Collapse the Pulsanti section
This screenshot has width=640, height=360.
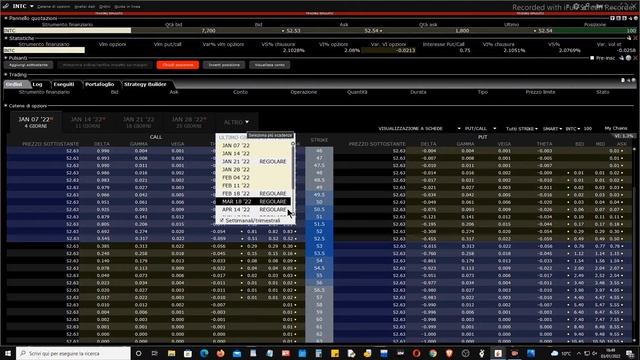[x=6, y=58]
